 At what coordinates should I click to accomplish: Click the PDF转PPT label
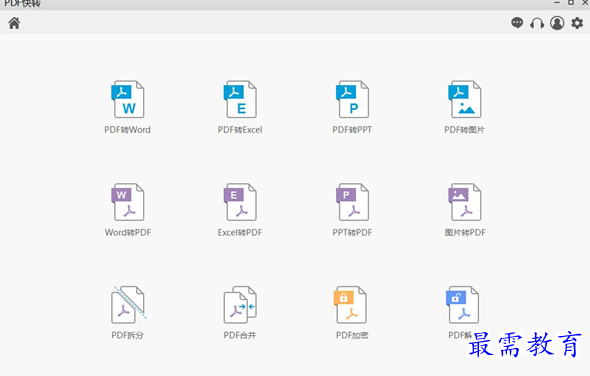(x=352, y=130)
